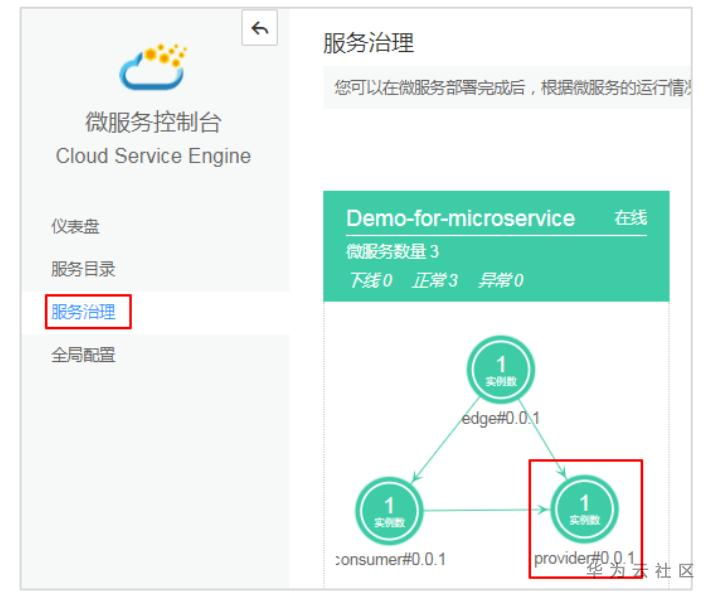Click the Cloud Service Engine subtitle
707x596 pixels.
pyautogui.click(x=153, y=156)
